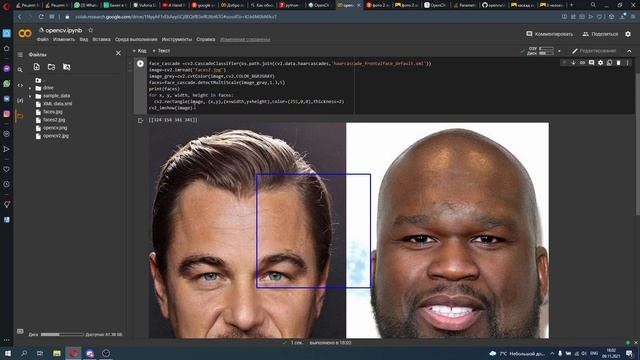Open WhatsApp in Opera sidebar
640x360 pixels.
(7, 83)
